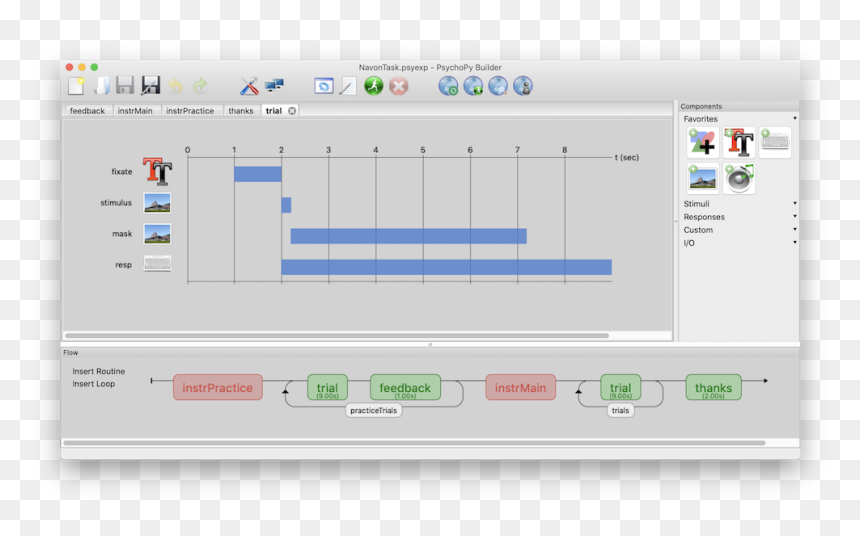Viewport: 860px width, 536px height.
Task: Select the thanks routine in the flow
Action: [714, 387]
